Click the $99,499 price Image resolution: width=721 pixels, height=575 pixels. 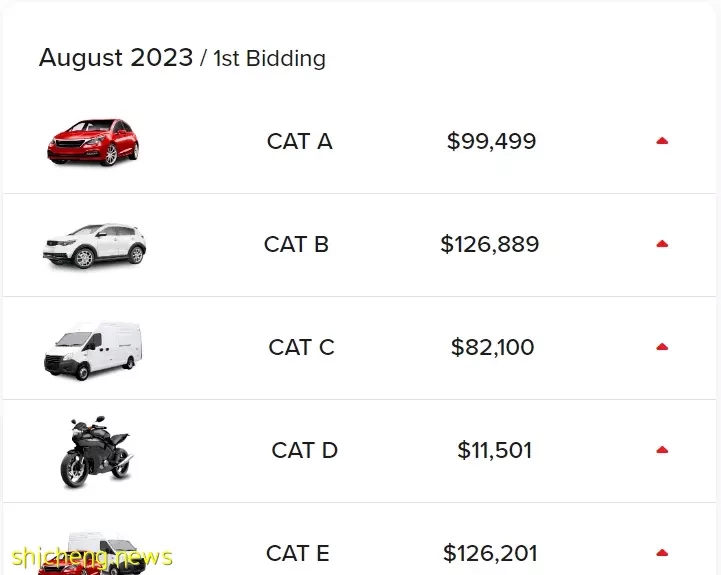(x=491, y=141)
